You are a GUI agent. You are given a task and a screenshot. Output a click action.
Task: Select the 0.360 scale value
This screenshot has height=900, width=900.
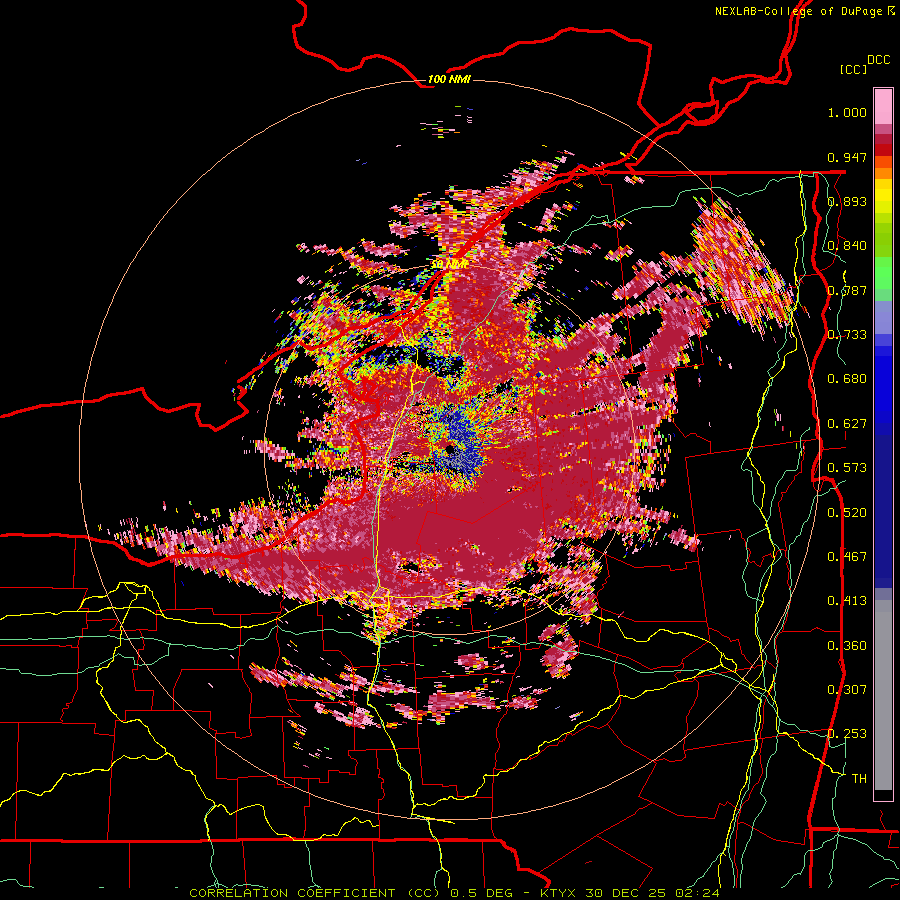click(x=847, y=646)
